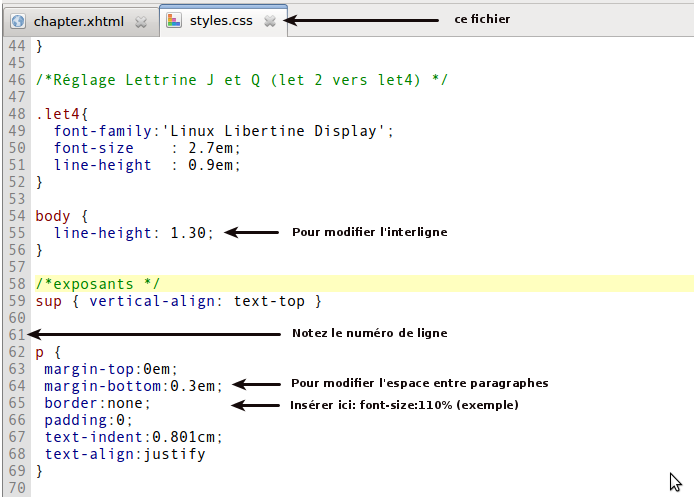The height and width of the screenshot is (497, 694).
Task: Click the styles.css file type icon
Action: pyautogui.click(x=175, y=20)
